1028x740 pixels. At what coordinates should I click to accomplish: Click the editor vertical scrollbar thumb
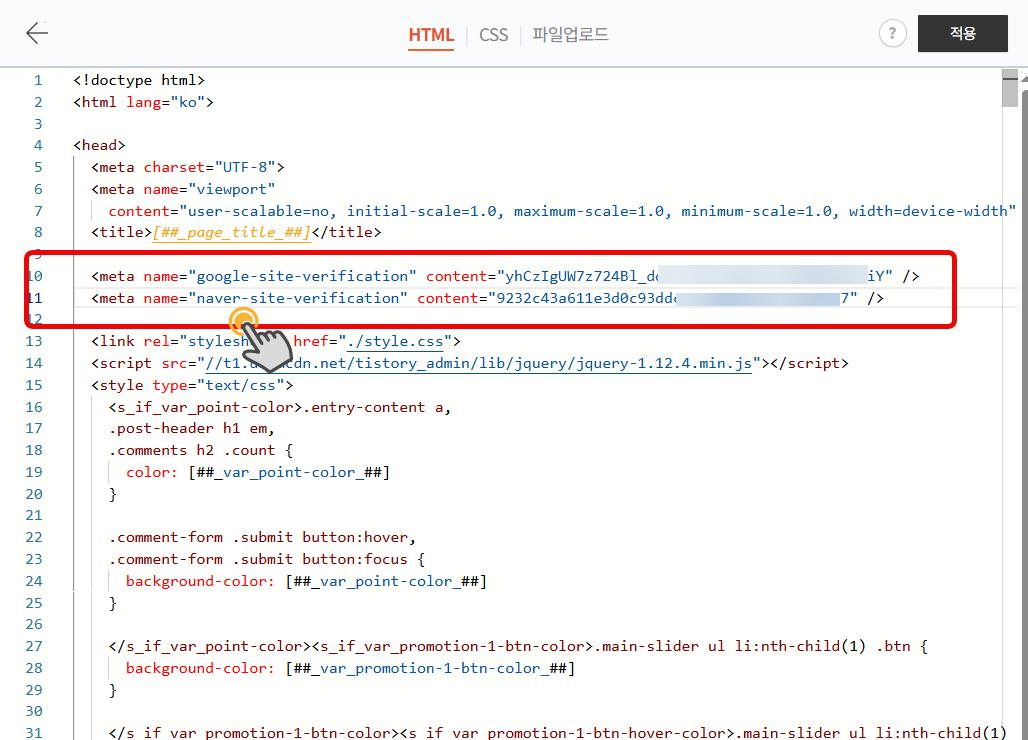point(1010,88)
